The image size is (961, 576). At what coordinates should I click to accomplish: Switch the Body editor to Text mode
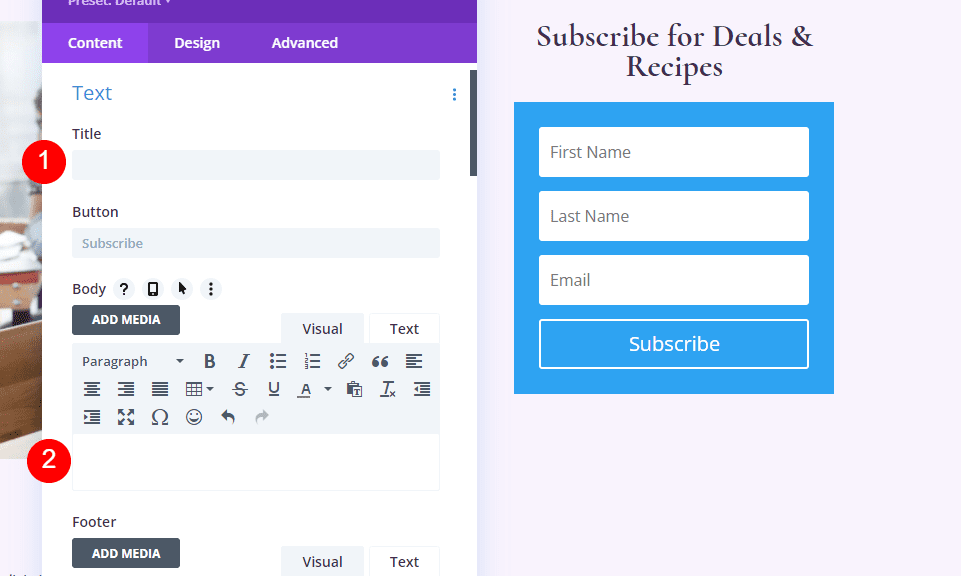coord(404,328)
